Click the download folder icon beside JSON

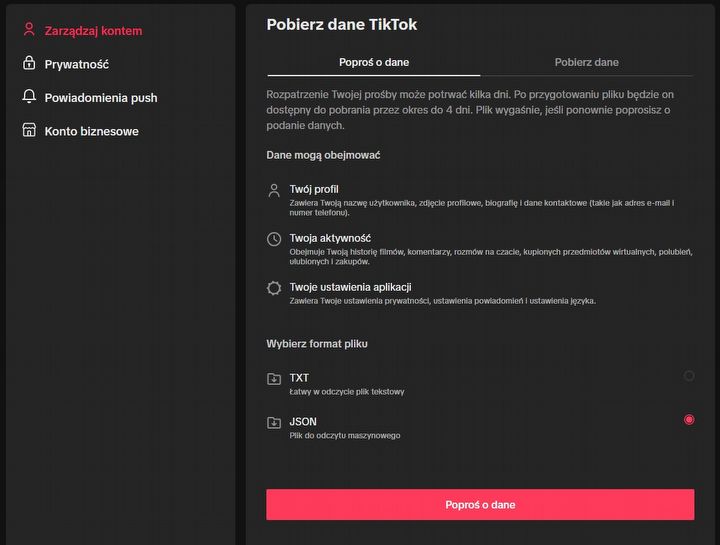tap(274, 423)
